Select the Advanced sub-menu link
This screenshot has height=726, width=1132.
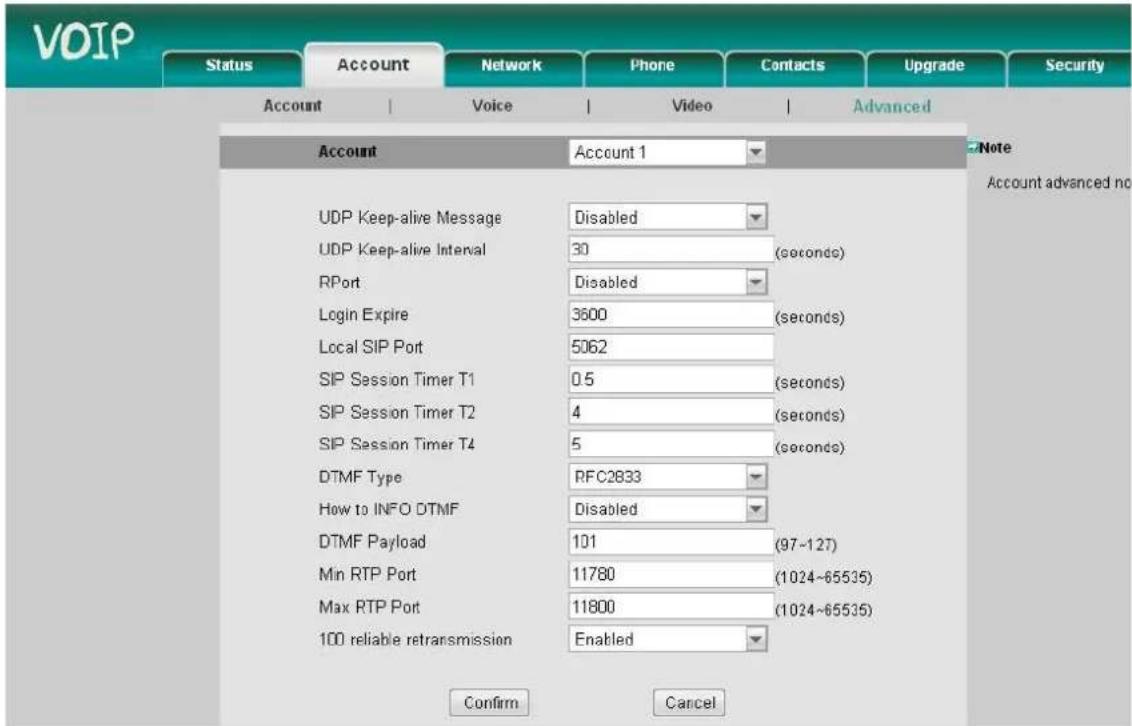[x=892, y=107]
